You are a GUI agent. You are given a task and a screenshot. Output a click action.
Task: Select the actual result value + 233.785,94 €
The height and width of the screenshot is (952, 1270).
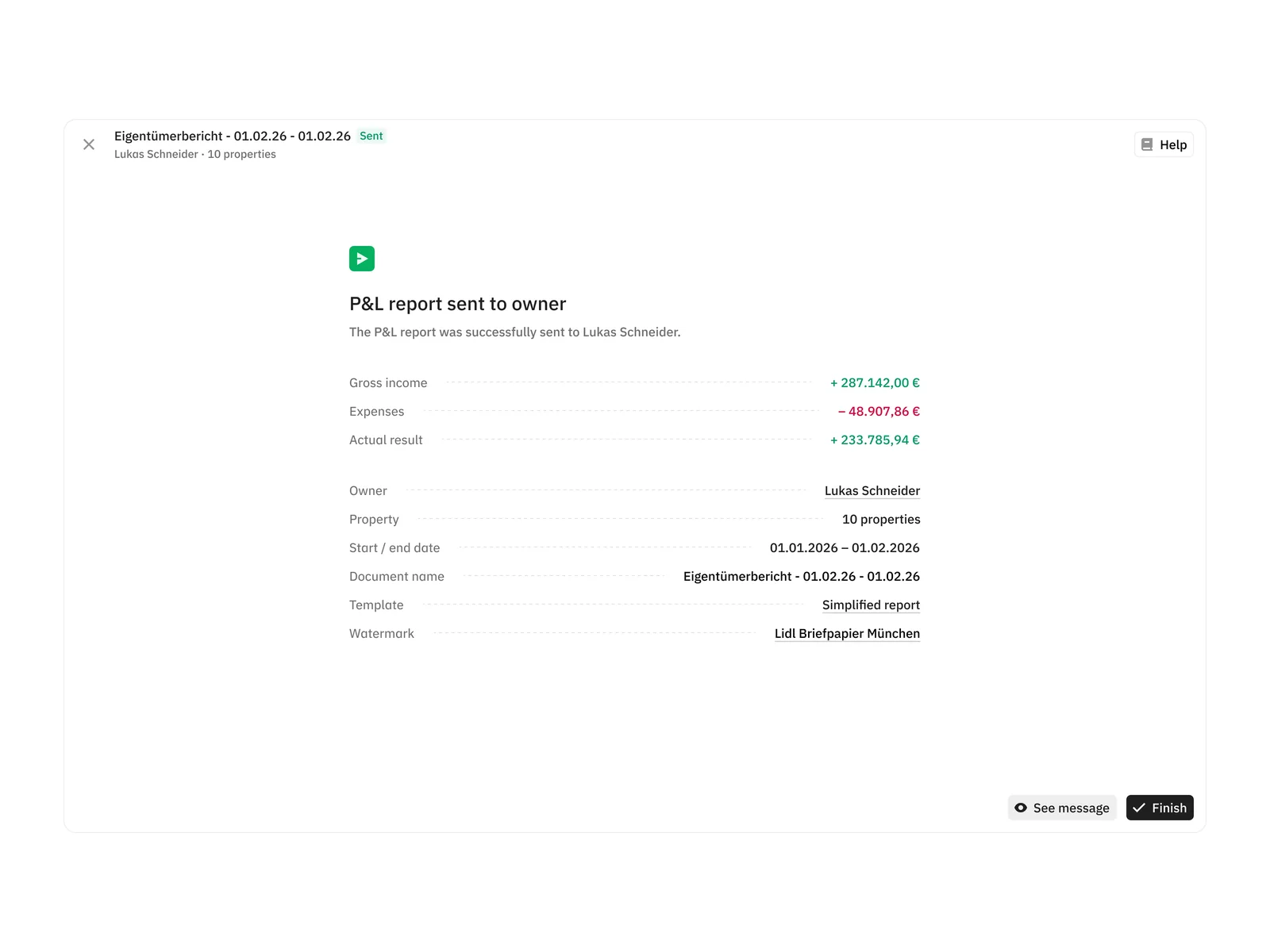coord(875,440)
